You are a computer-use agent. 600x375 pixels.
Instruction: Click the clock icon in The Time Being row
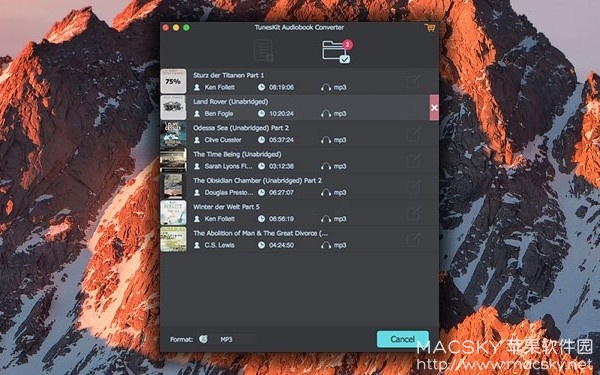pyautogui.click(x=261, y=166)
